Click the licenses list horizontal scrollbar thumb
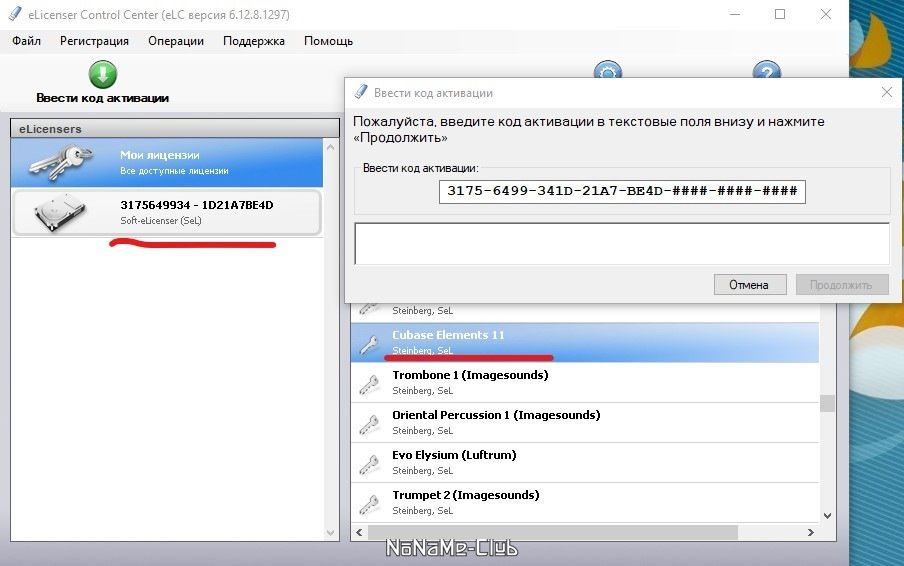This screenshot has width=904, height=566. (552, 532)
